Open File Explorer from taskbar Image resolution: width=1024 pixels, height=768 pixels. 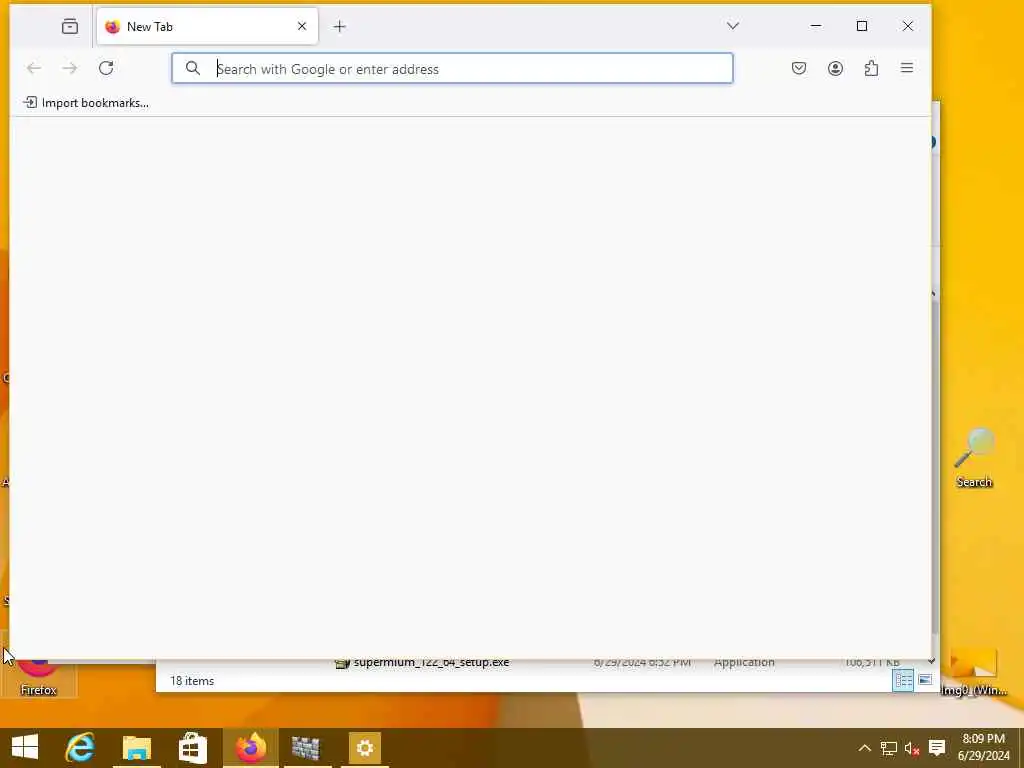(x=136, y=748)
